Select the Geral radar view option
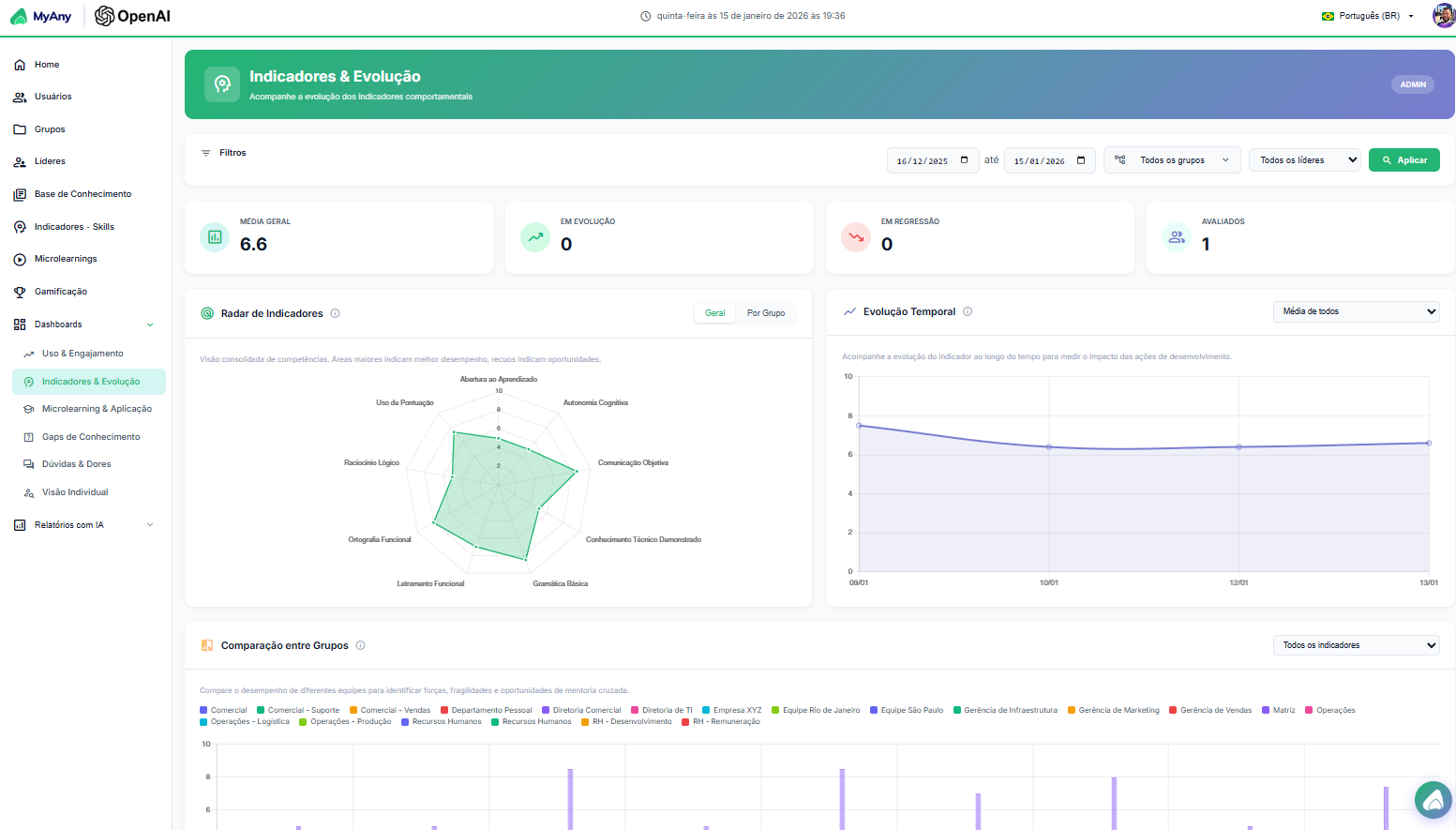1456x830 pixels. point(714,312)
